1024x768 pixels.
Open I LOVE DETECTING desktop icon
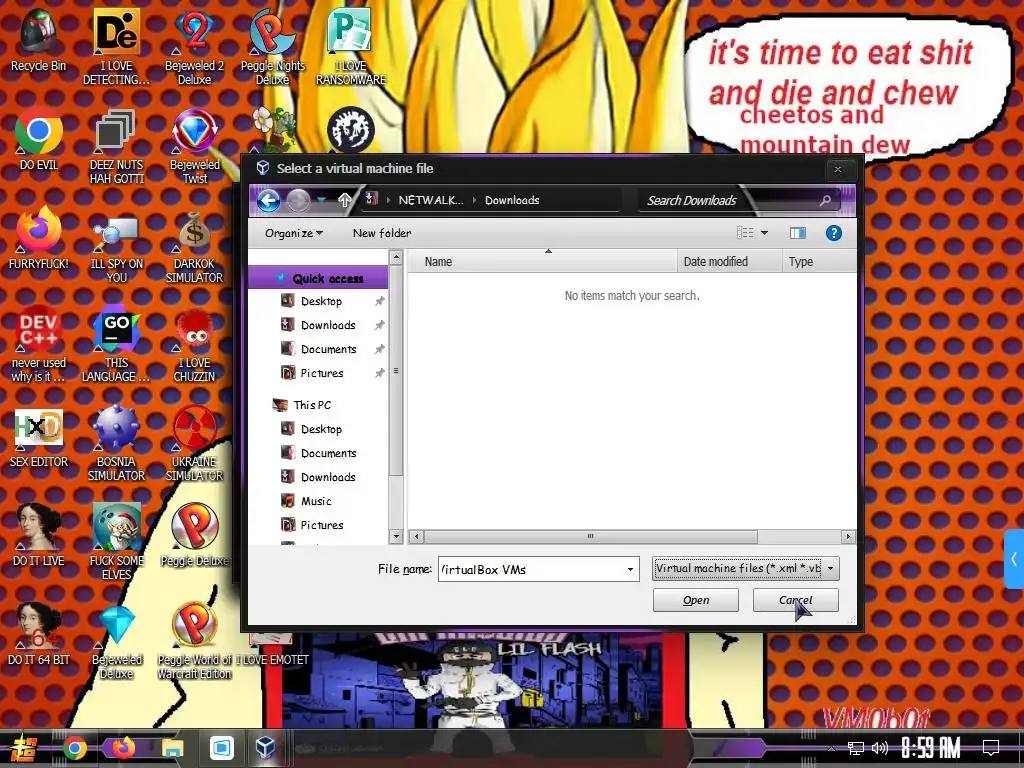pos(116,47)
